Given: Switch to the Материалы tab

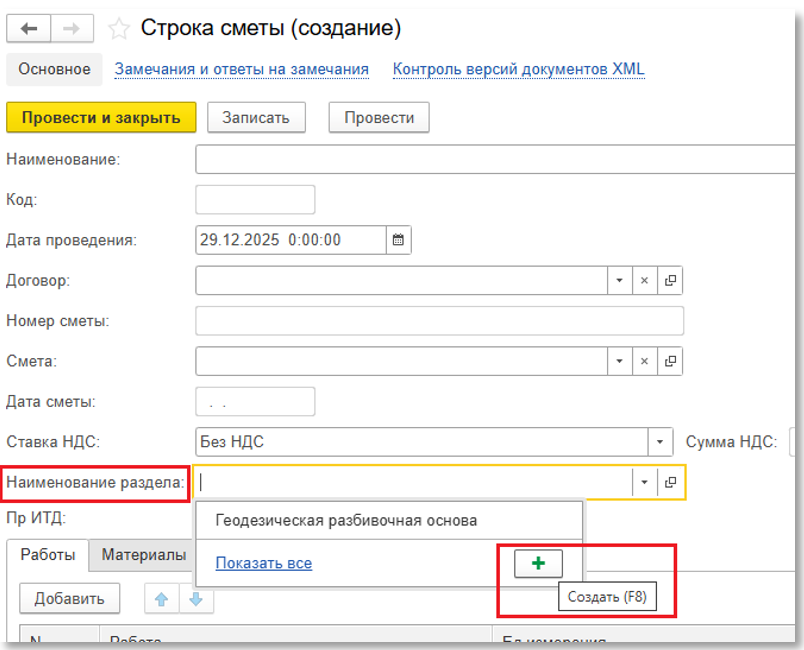Looking at the screenshot, I should click(144, 555).
